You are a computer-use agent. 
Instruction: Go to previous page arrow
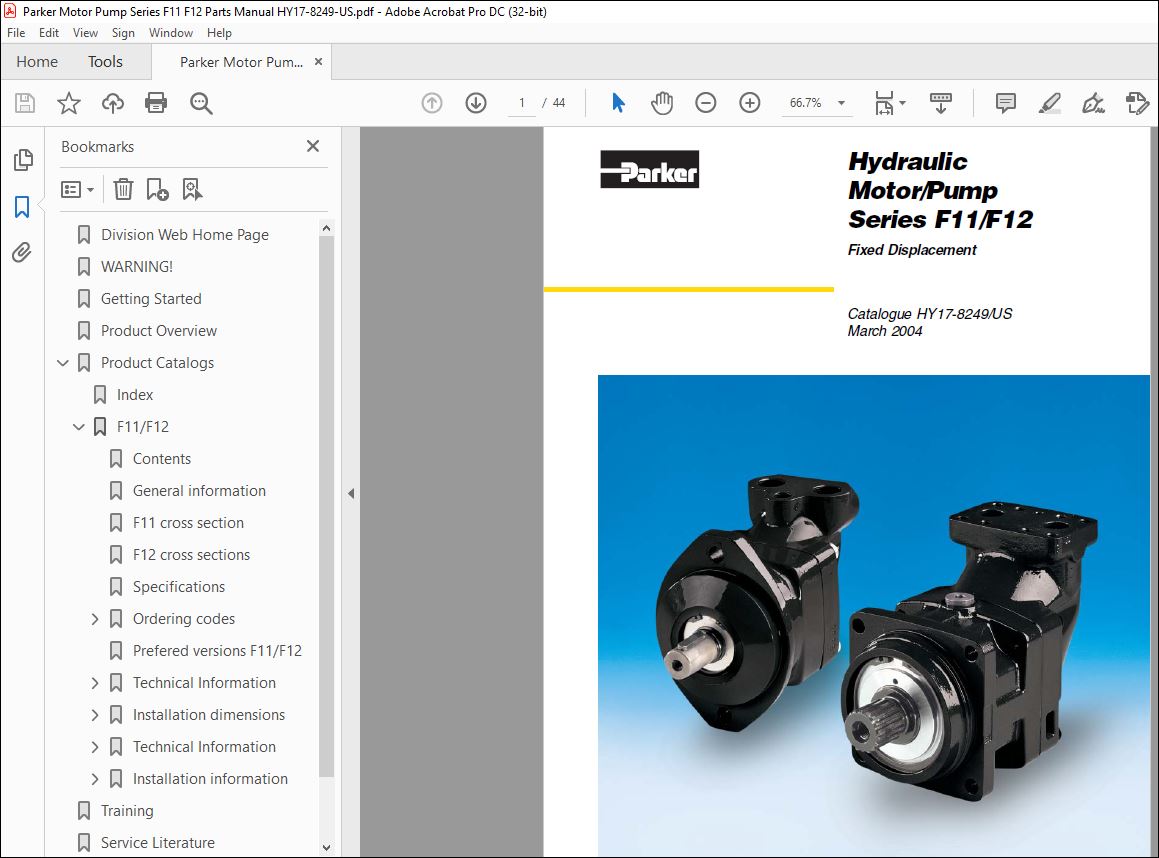pos(432,103)
